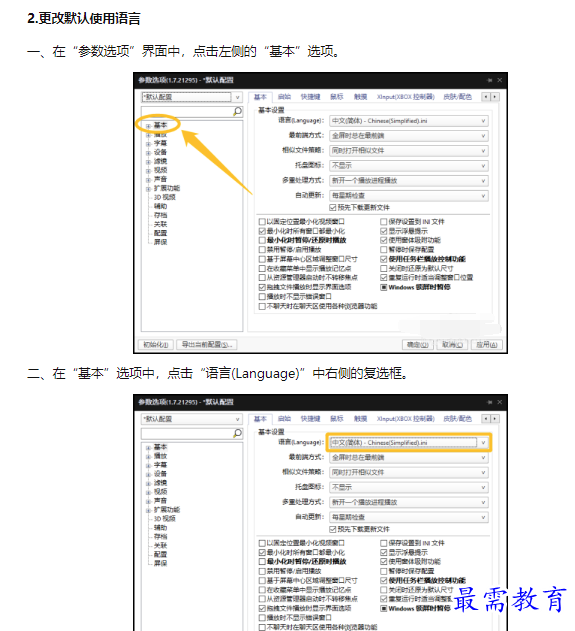Switch to 快捷键 tab in step-one dialog

pos(310,97)
